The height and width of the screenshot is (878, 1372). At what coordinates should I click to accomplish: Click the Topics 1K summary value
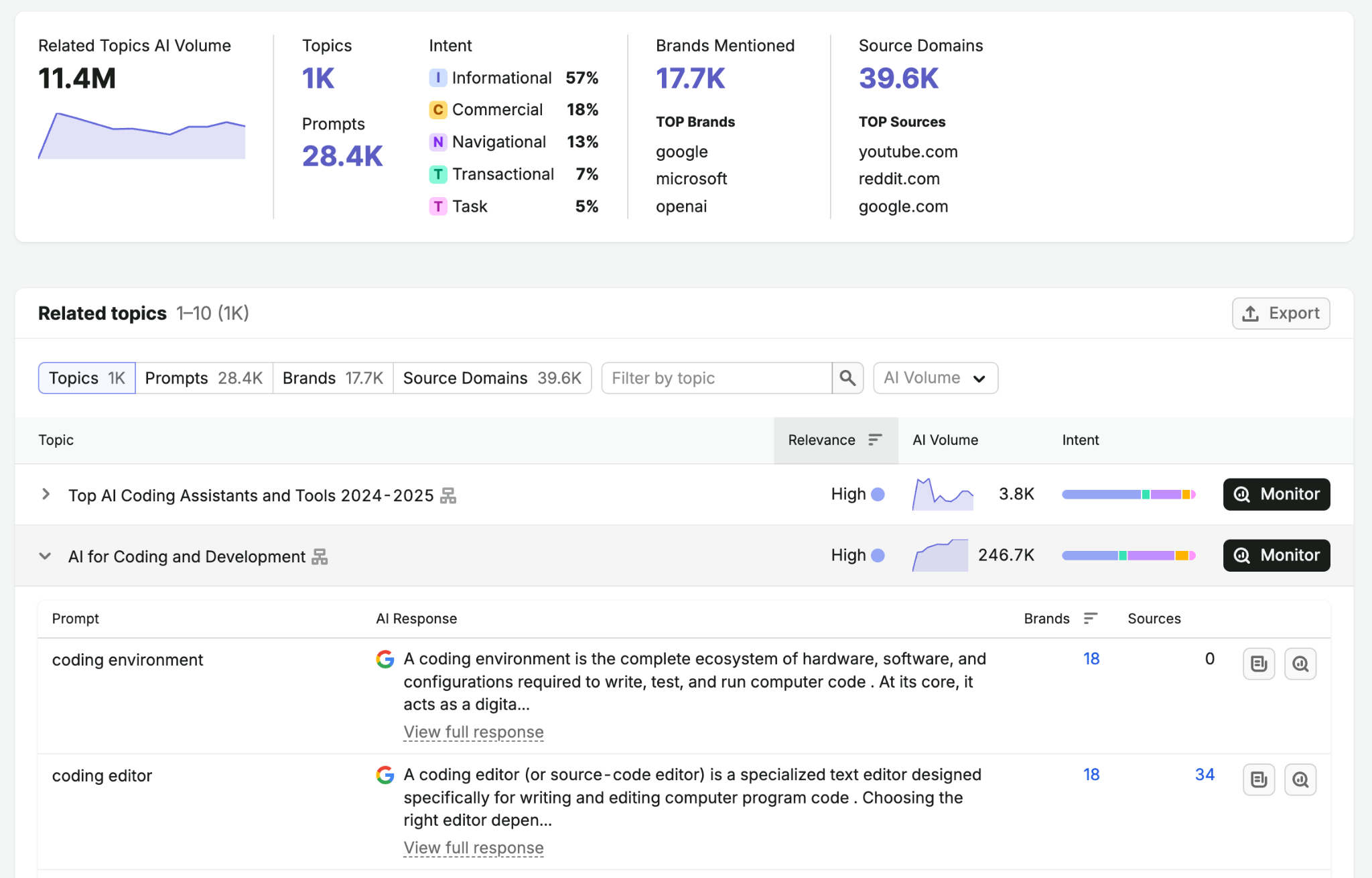(318, 78)
